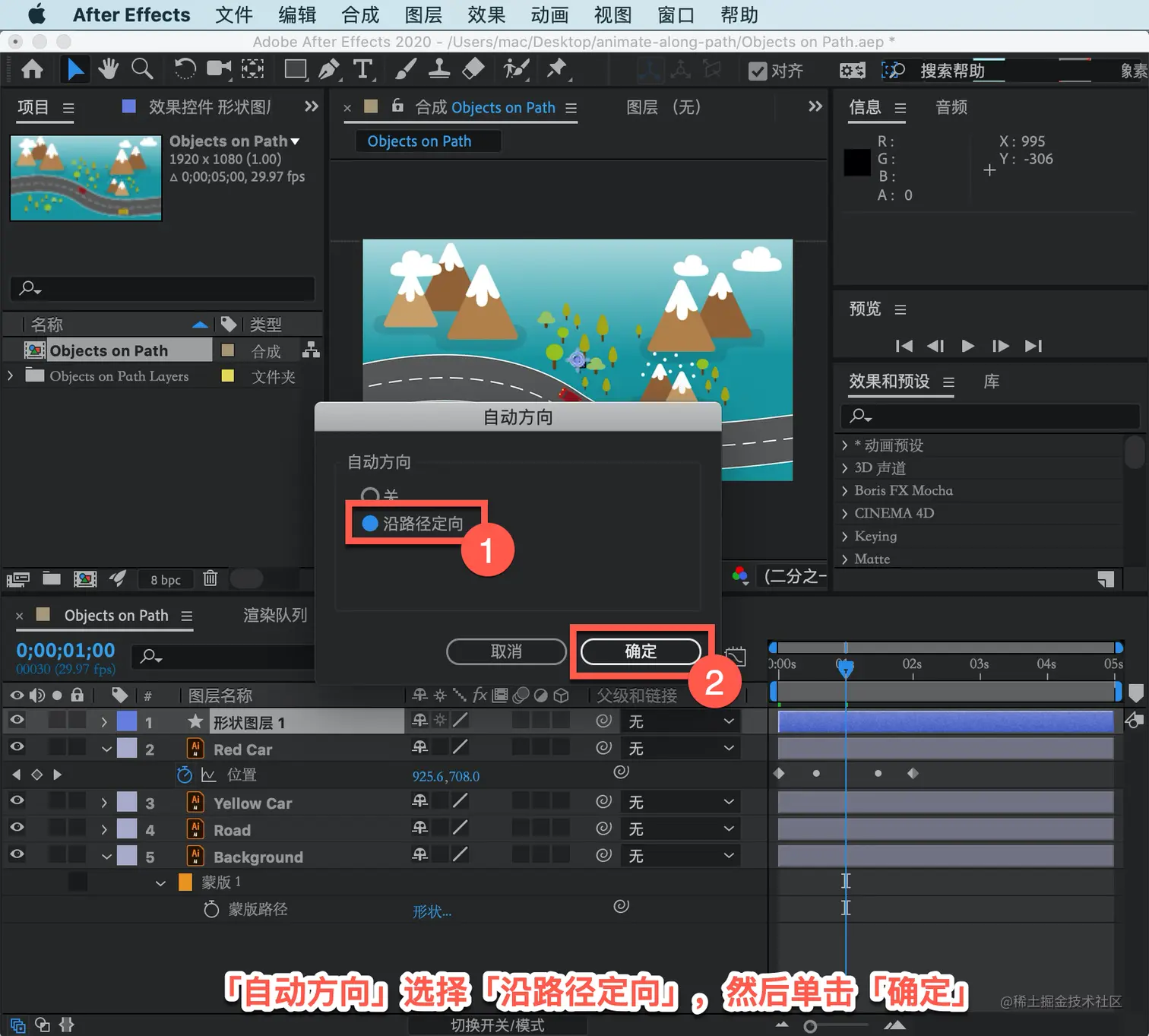The image size is (1149, 1036).
Task: Open parent dropdown for Red Car layer
Action: (x=681, y=748)
